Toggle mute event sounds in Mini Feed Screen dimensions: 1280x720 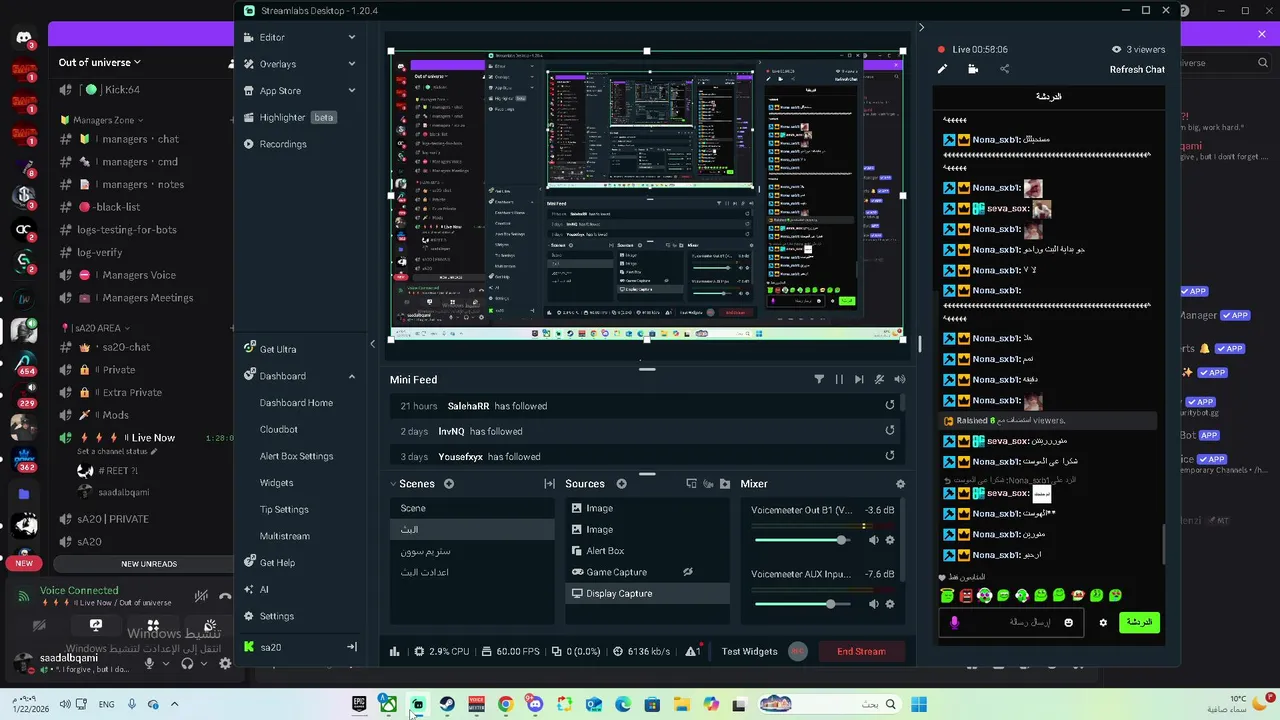(879, 380)
